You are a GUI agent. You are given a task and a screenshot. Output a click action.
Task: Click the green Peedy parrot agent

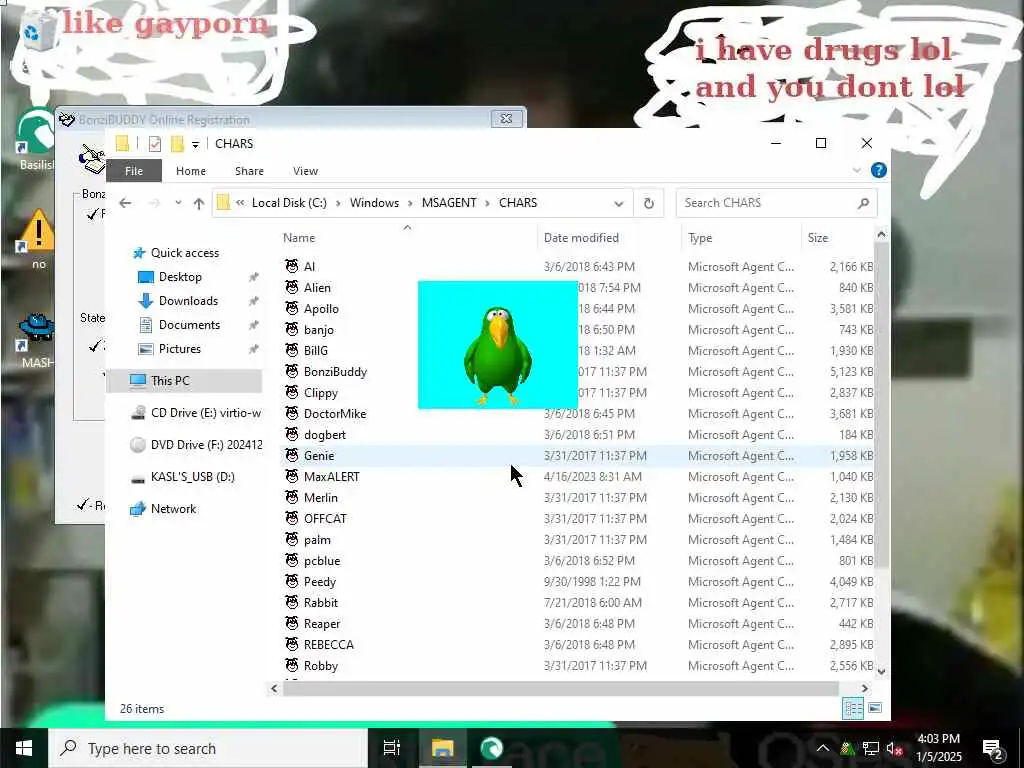click(x=498, y=355)
